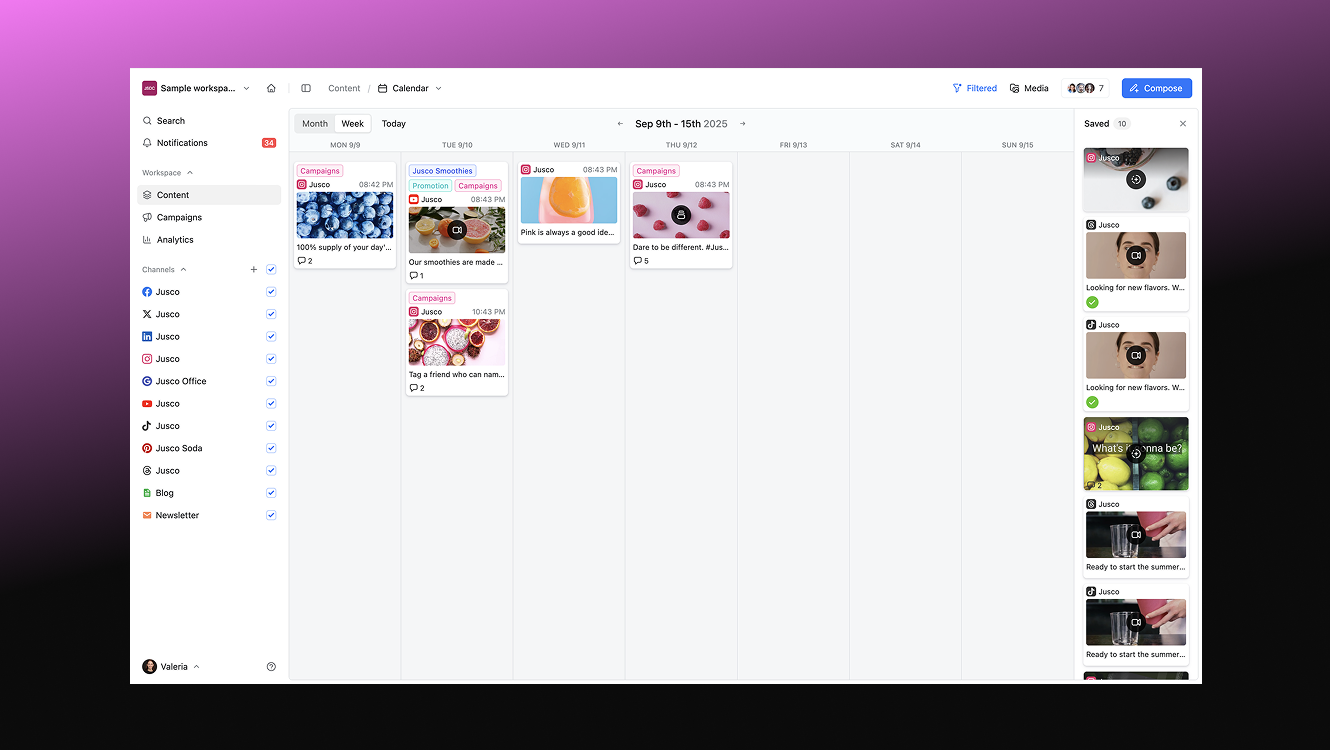Toggle the all-channels checkbox beside Channels header
The image size is (1330, 750).
[271, 270]
